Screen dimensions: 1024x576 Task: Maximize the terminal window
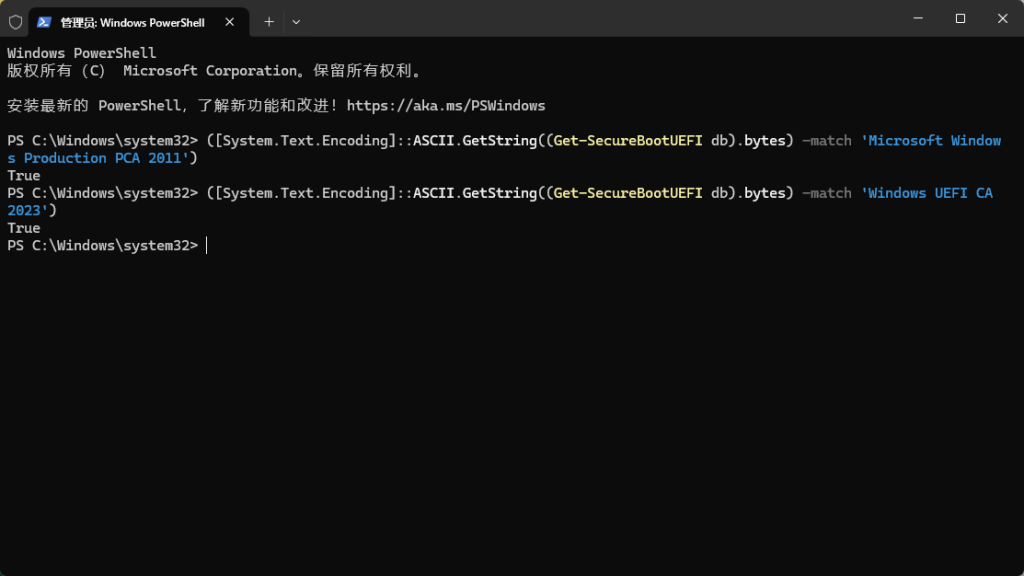[960, 18]
